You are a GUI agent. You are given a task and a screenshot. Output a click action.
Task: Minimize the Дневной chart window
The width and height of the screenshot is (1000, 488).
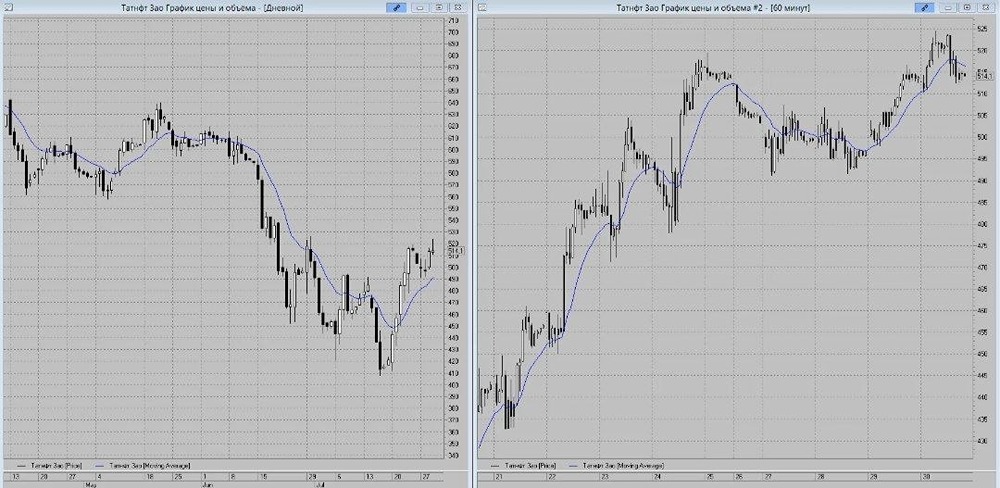click(x=420, y=7)
